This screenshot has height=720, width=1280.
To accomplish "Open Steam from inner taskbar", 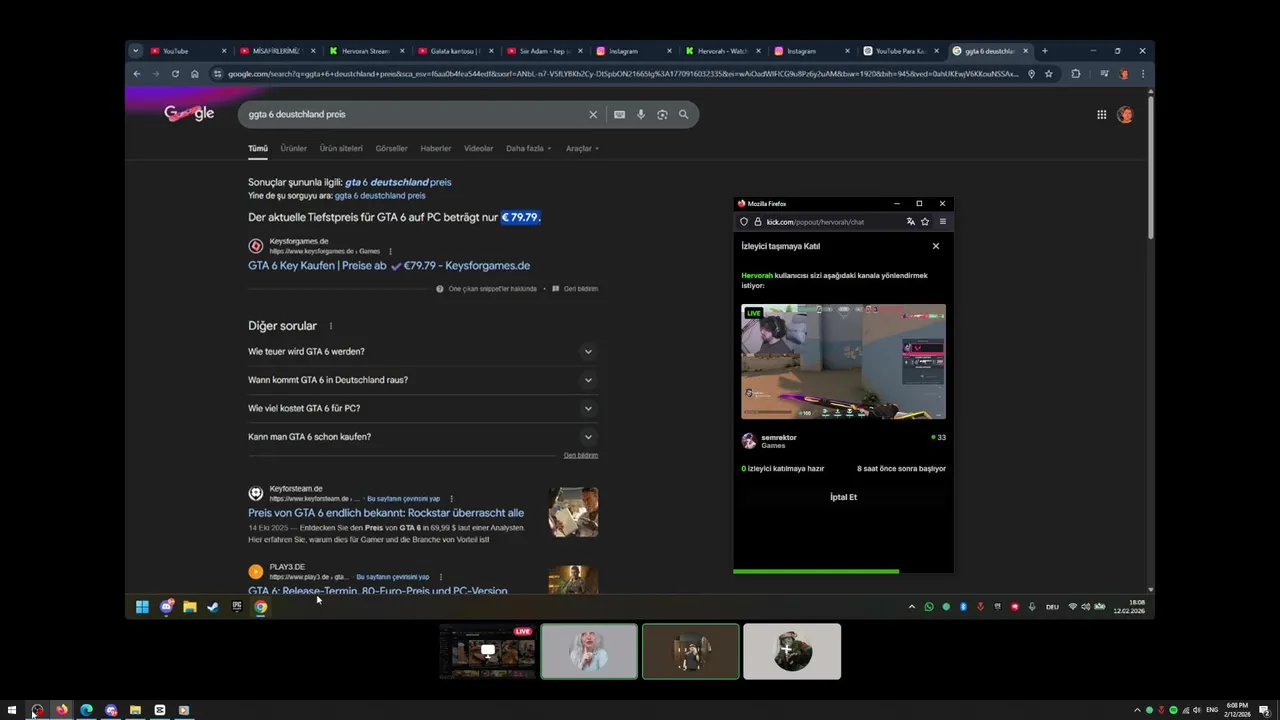I will (x=213, y=606).
